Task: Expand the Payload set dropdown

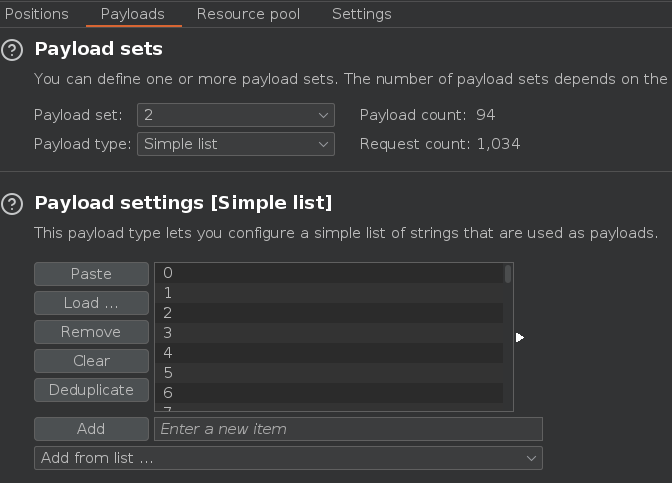Action: [x=236, y=115]
